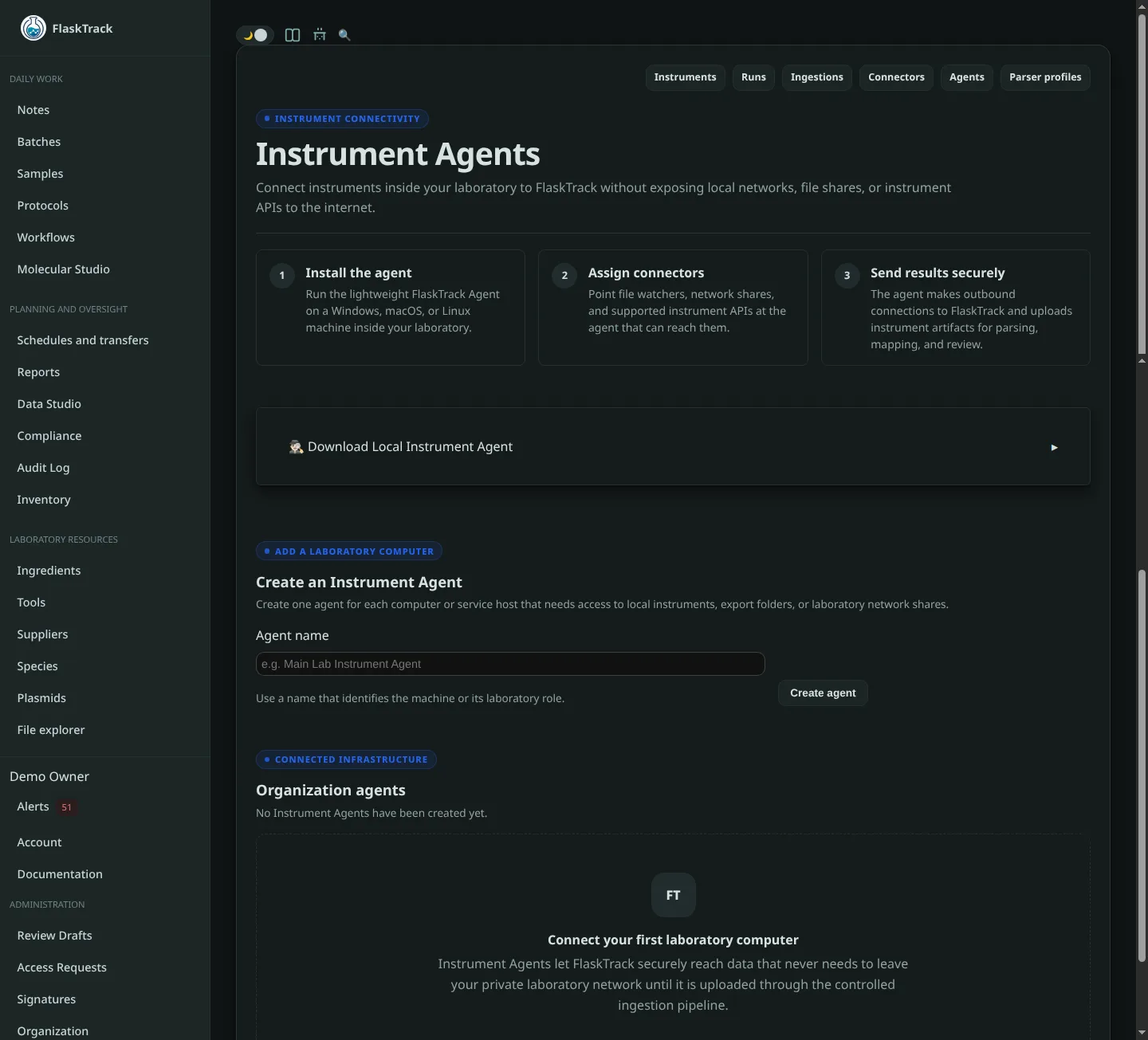
Task: Click the Install the agent step card
Action: [391, 308]
